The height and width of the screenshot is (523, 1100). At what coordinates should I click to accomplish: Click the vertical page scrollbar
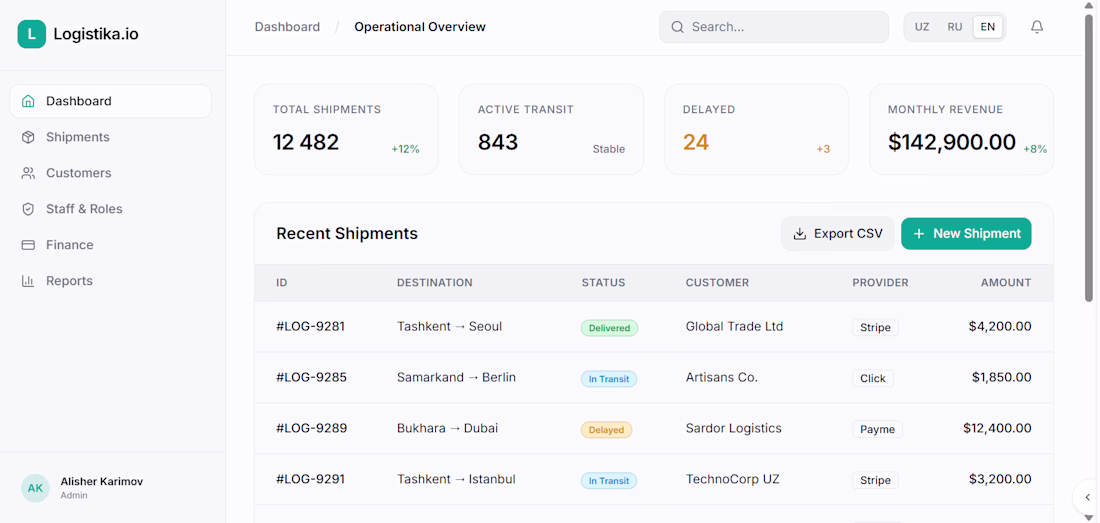(x=1089, y=158)
